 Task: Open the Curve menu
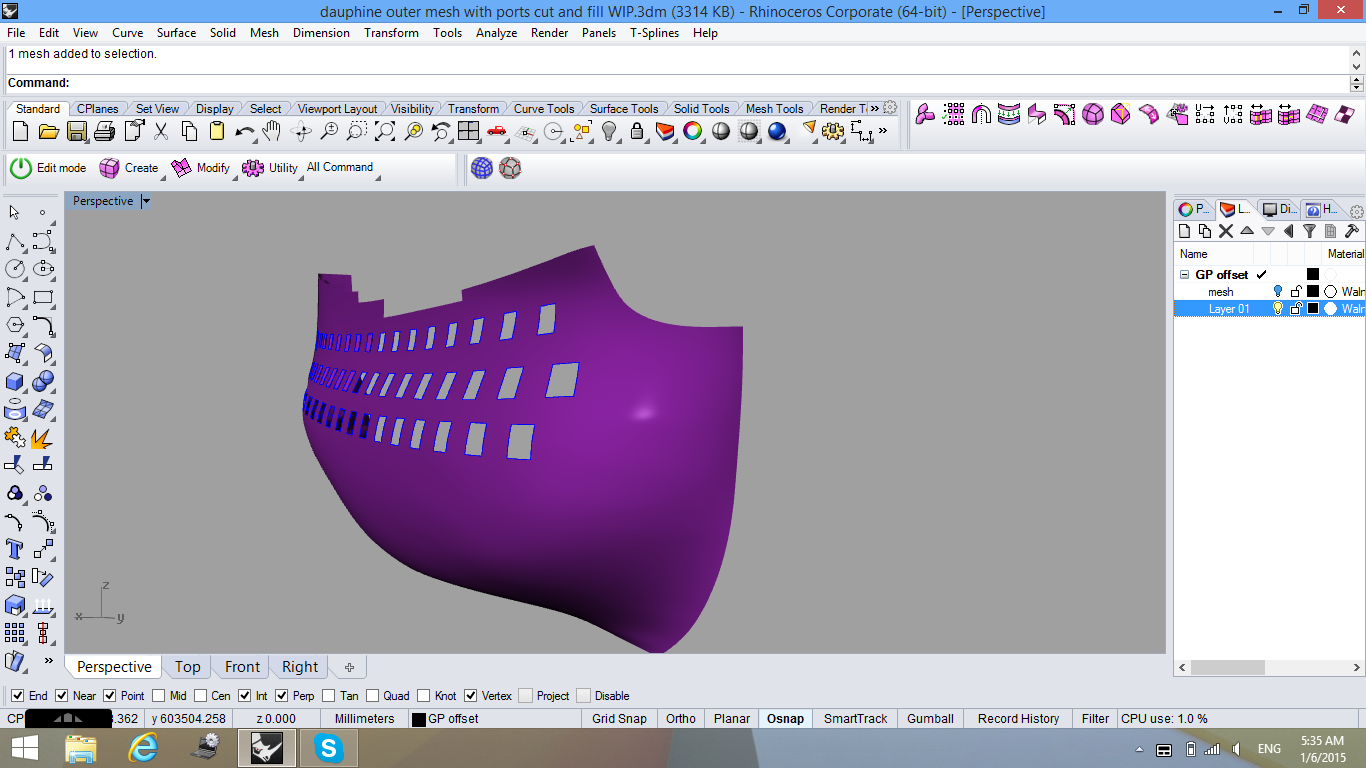point(127,33)
